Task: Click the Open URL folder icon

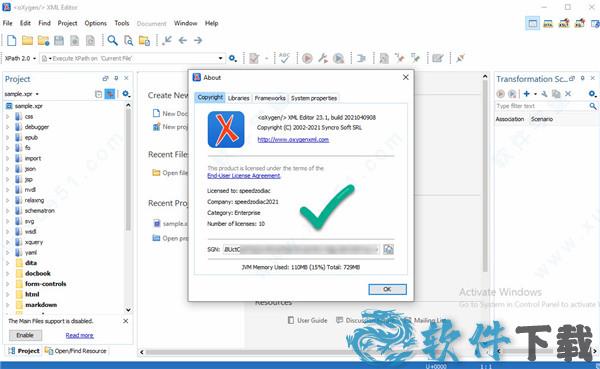Action: 43,40
